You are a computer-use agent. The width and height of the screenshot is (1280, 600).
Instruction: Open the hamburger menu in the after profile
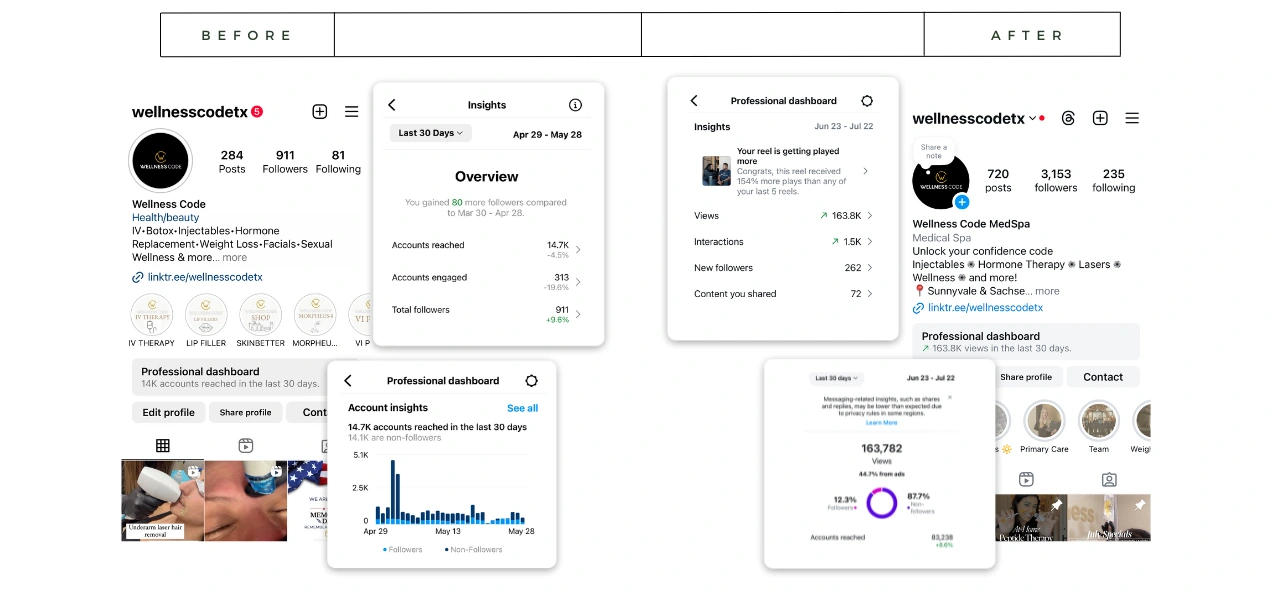[1132, 118]
